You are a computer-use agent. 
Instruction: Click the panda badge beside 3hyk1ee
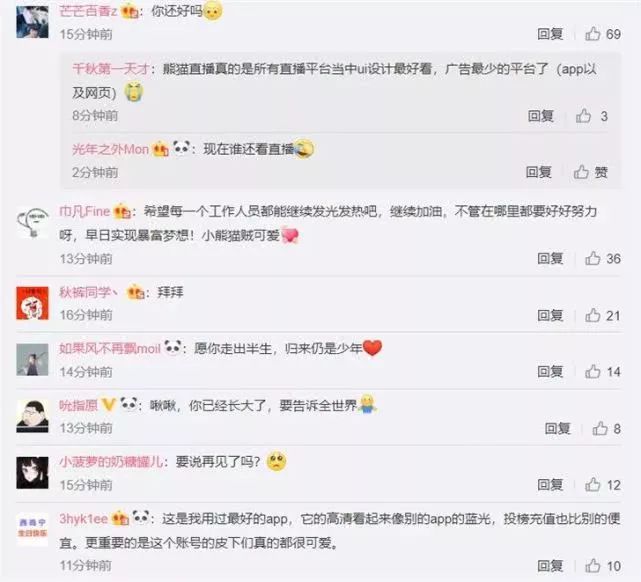pyautogui.click(x=141, y=518)
